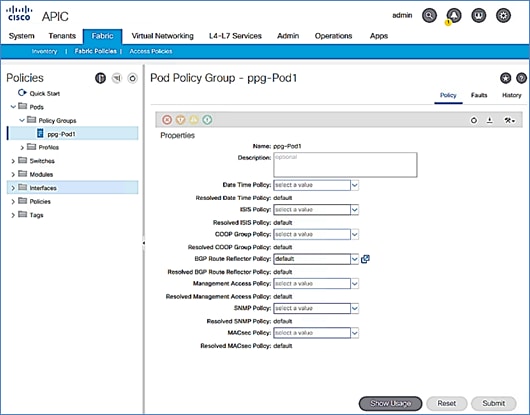Click the admin username text
Image resolution: width=530 pixels, height=415 pixels.
[x=402, y=16]
